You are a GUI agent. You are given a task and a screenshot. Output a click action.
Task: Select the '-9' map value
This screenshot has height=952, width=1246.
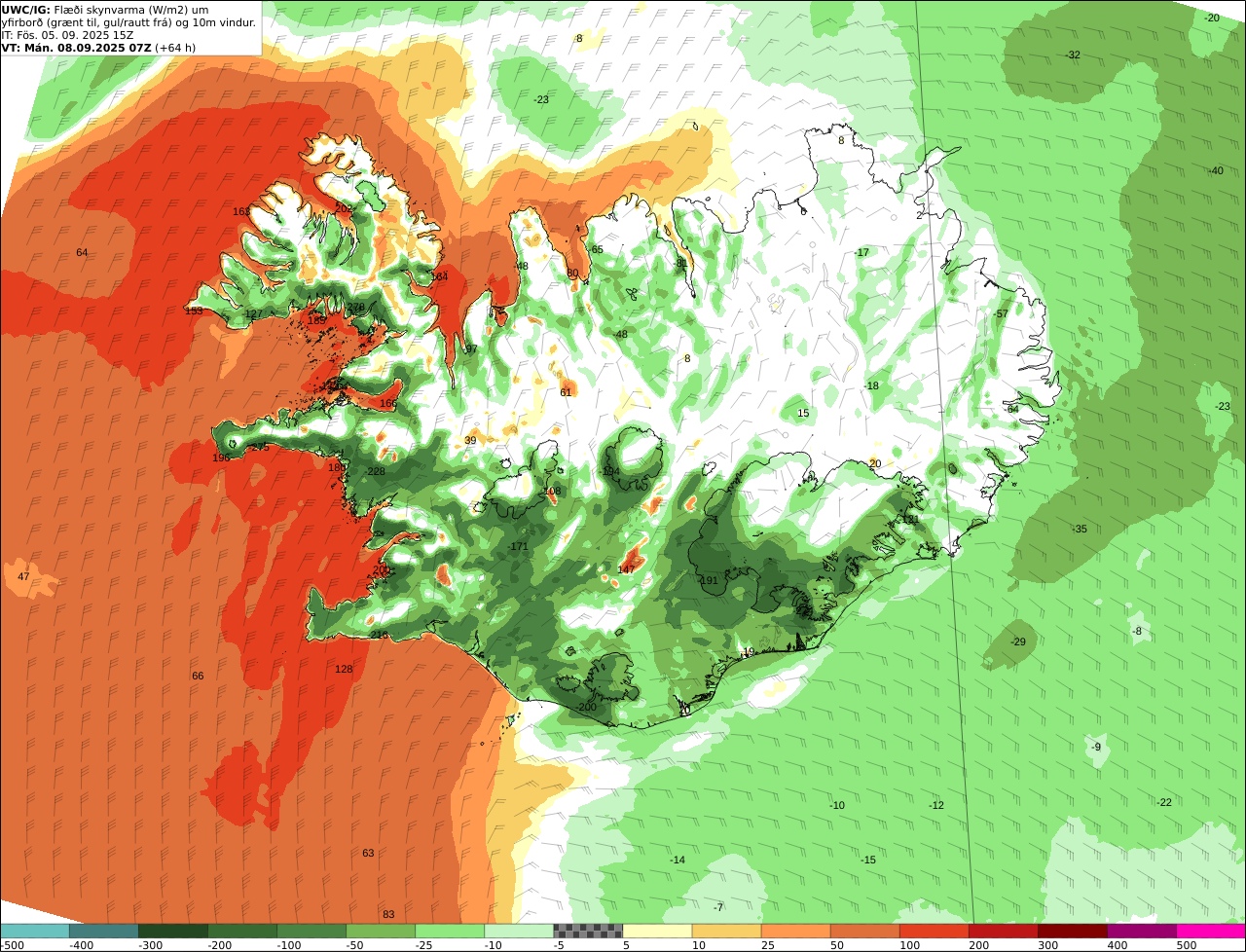click(x=1096, y=748)
